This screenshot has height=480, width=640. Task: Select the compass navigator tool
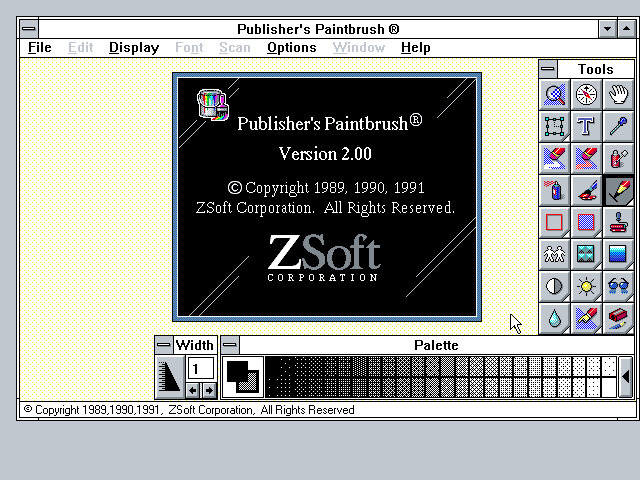(586, 95)
